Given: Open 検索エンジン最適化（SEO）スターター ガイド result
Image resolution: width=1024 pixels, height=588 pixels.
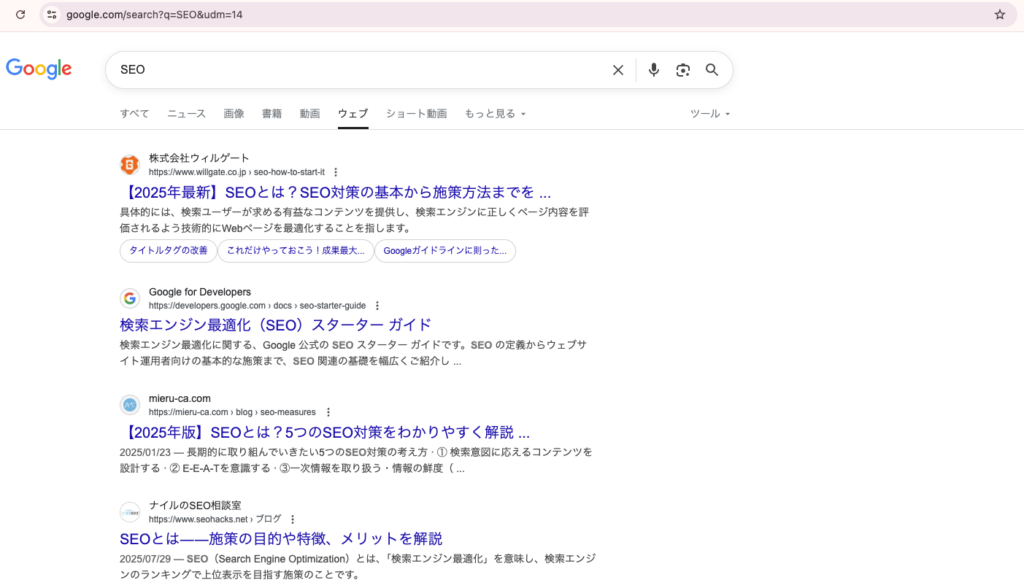Looking at the screenshot, I should coord(275,325).
